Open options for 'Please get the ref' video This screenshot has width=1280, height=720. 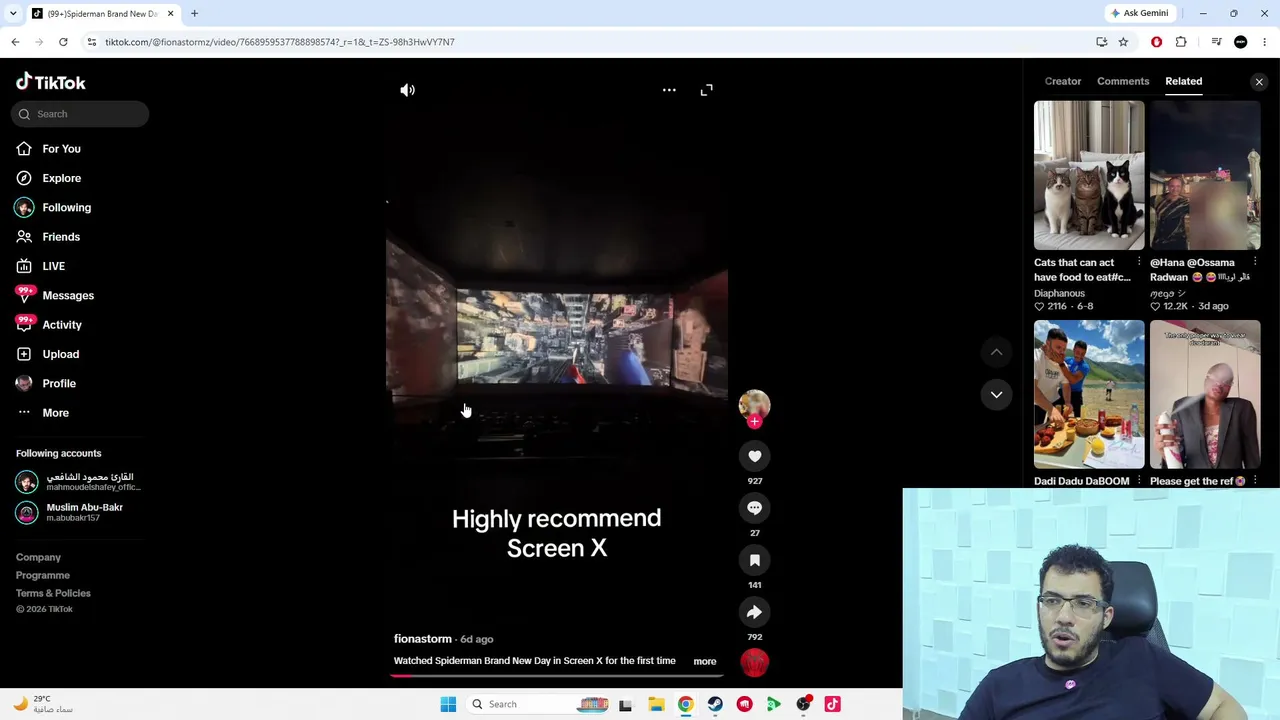[x=1255, y=482]
